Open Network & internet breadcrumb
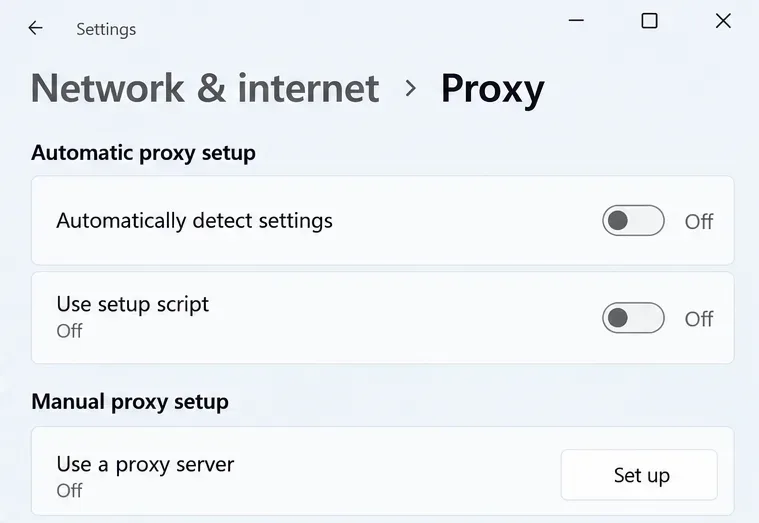The width and height of the screenshot is (759, 523). [205, 88]
